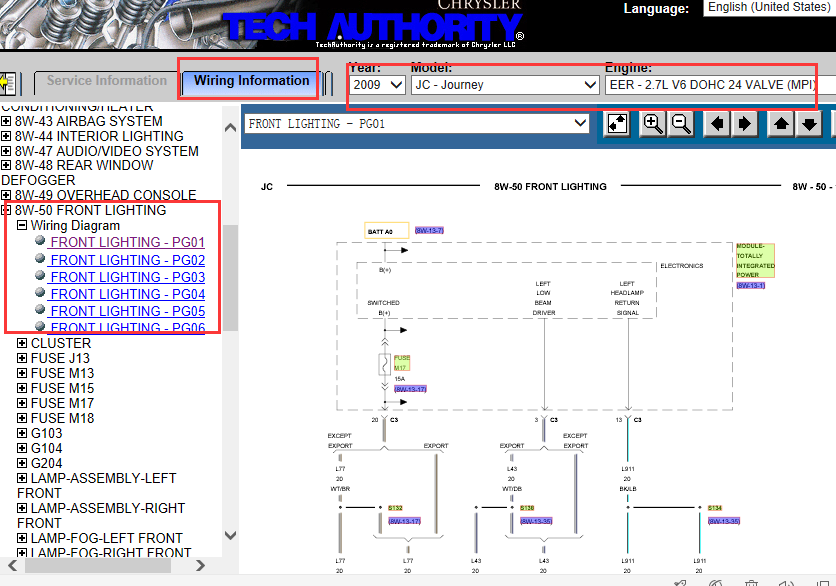Viewport: 836px width, 586px height.
Task: Click the fit-to-window diagram icon
Action: [x=618, y=124]
